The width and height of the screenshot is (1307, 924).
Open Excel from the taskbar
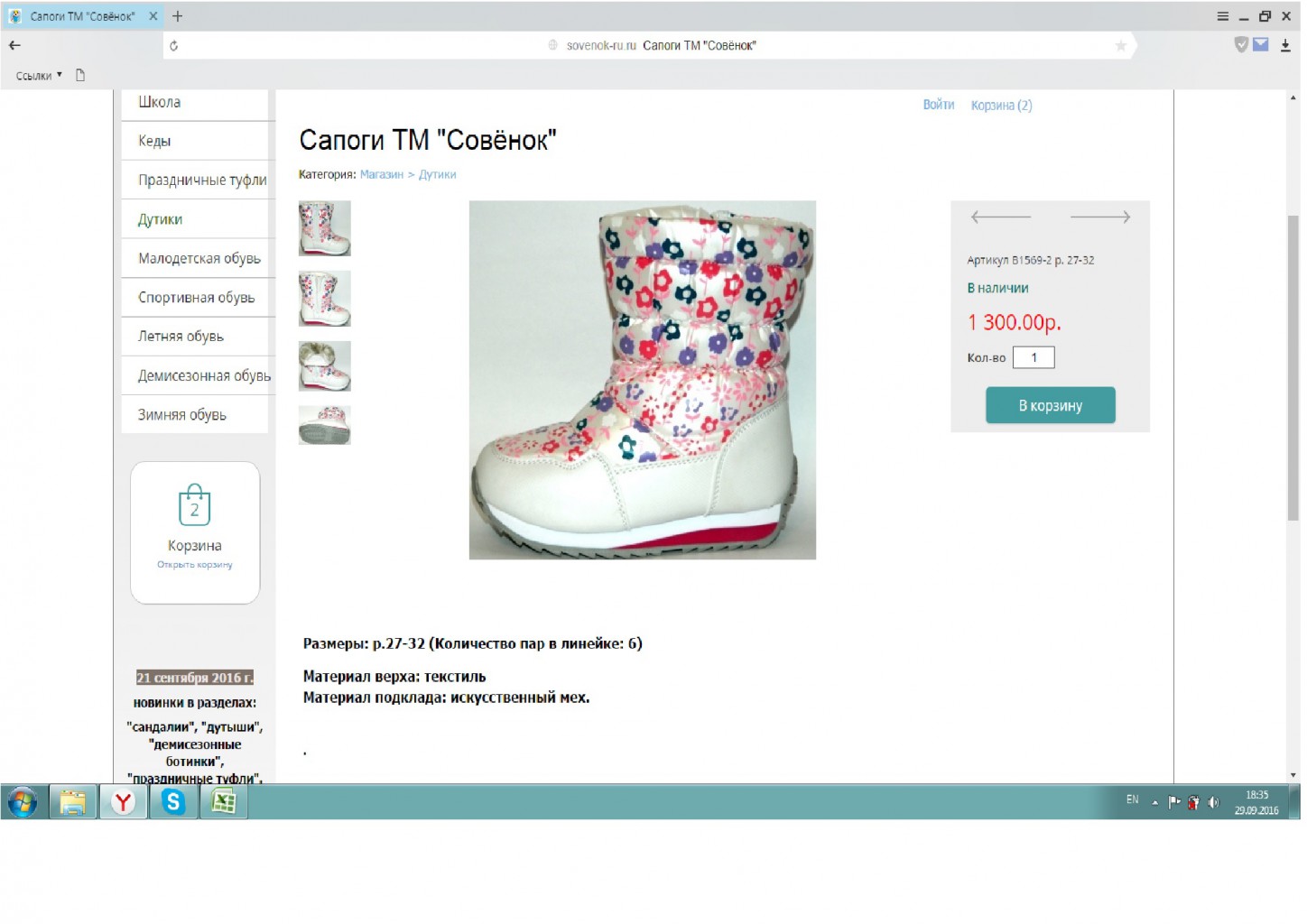pos(224,801)
